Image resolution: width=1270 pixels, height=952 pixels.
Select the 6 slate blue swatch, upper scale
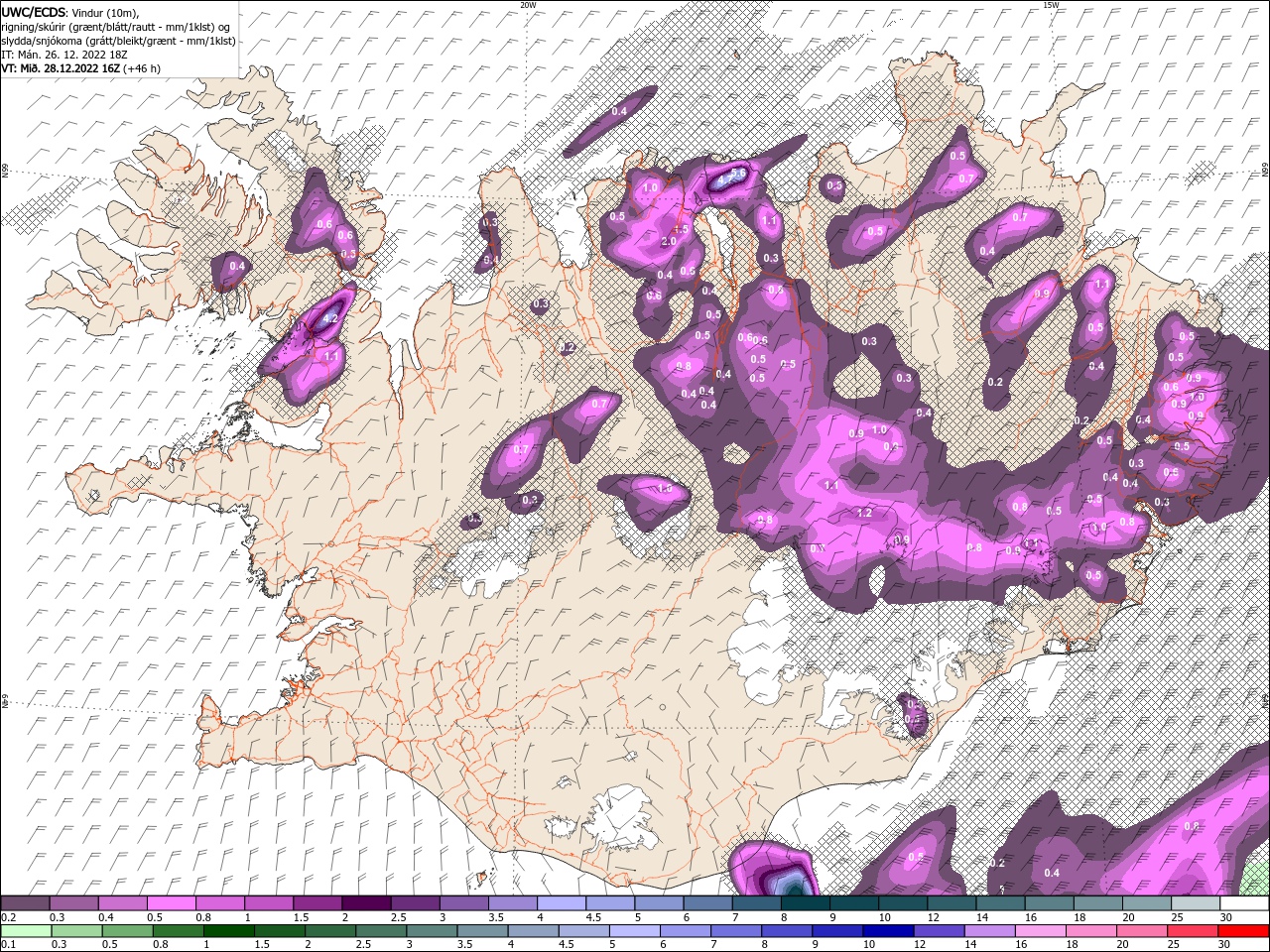click(x=707, y=903)
